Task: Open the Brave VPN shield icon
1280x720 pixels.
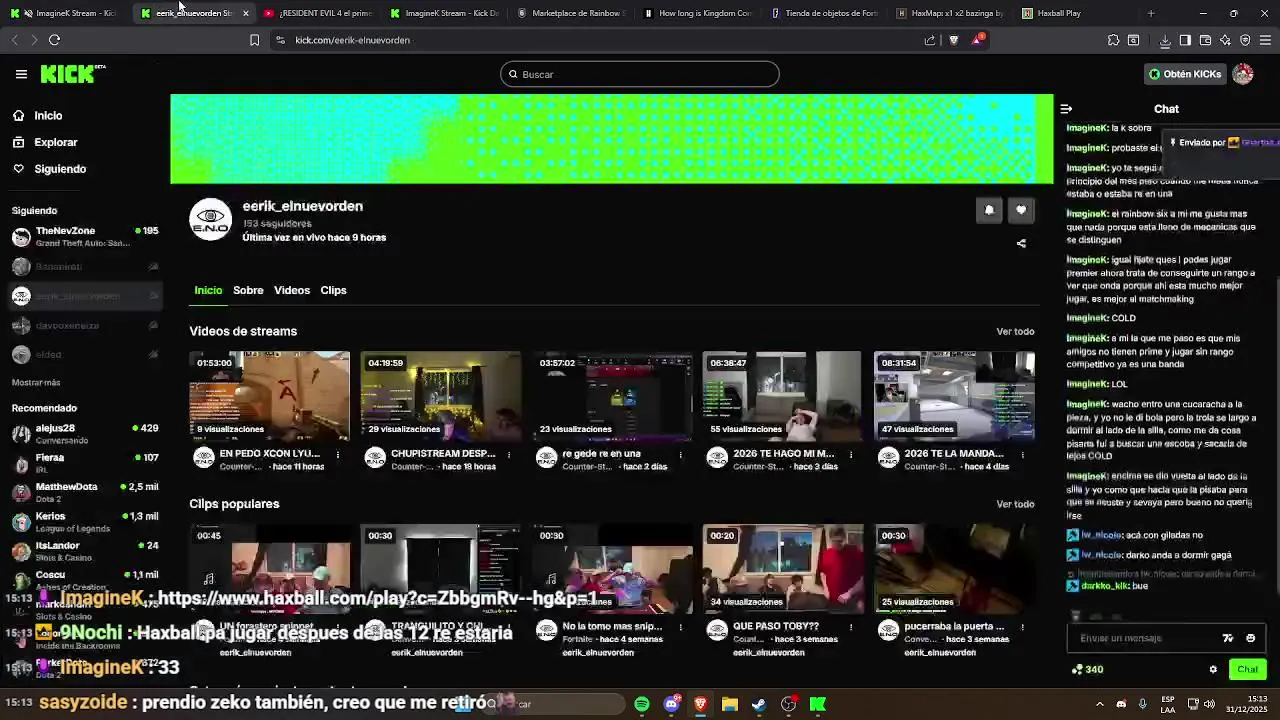Action: (x=1245, y=40)
